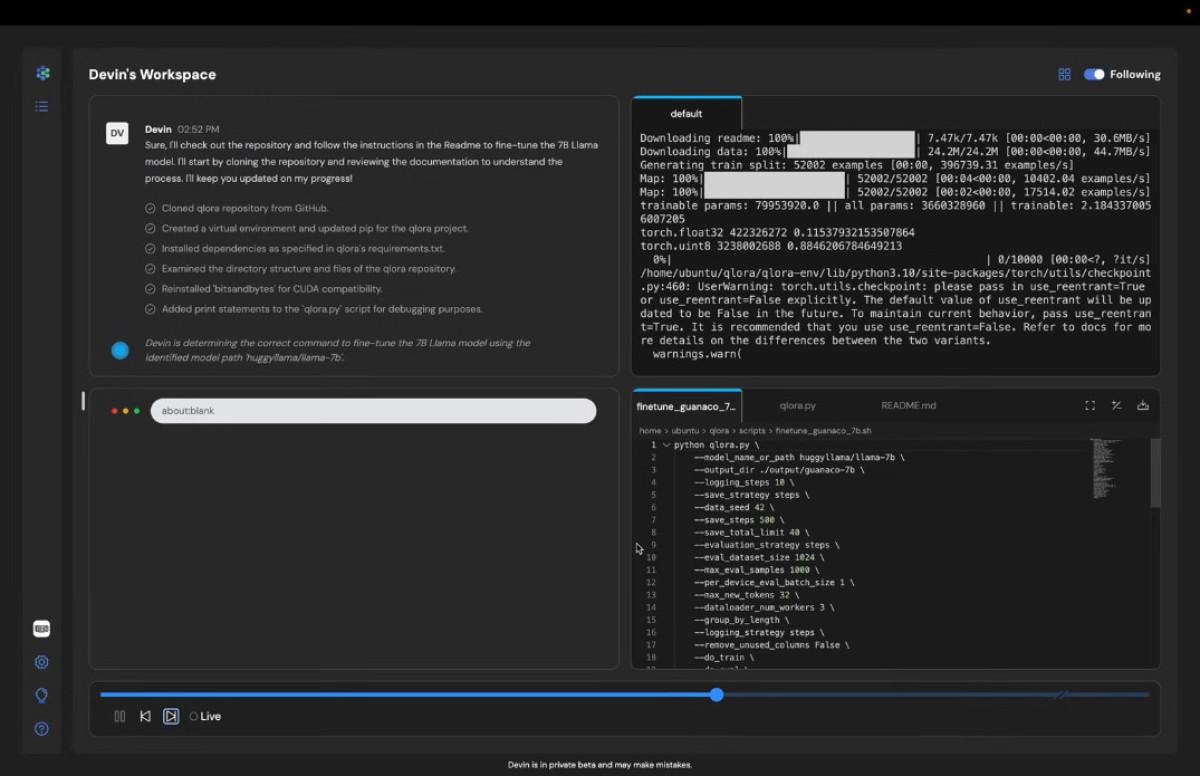This screenshot has height=776, width=1200.
Task: Skip to the previous step in timeline
Action: (x=145, y=716)
